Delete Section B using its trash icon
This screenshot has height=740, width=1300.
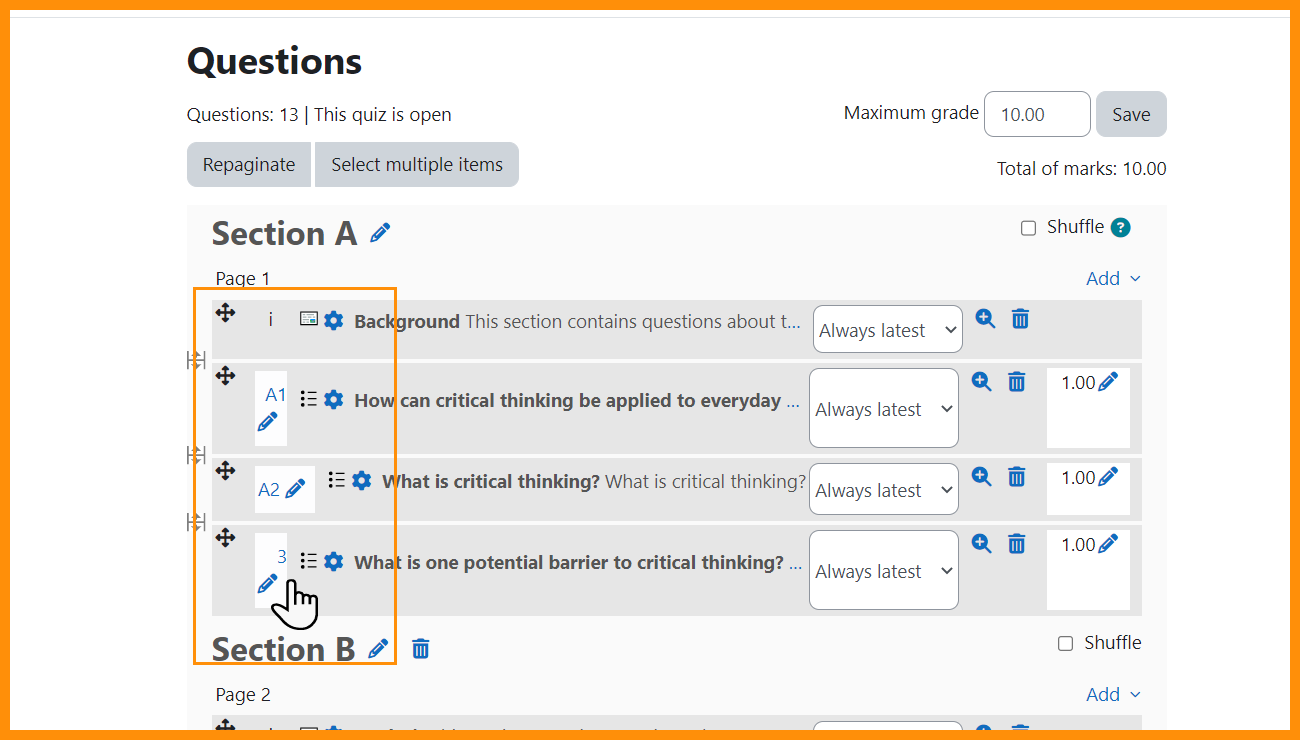pyautogui.click(x=421, y=649)
